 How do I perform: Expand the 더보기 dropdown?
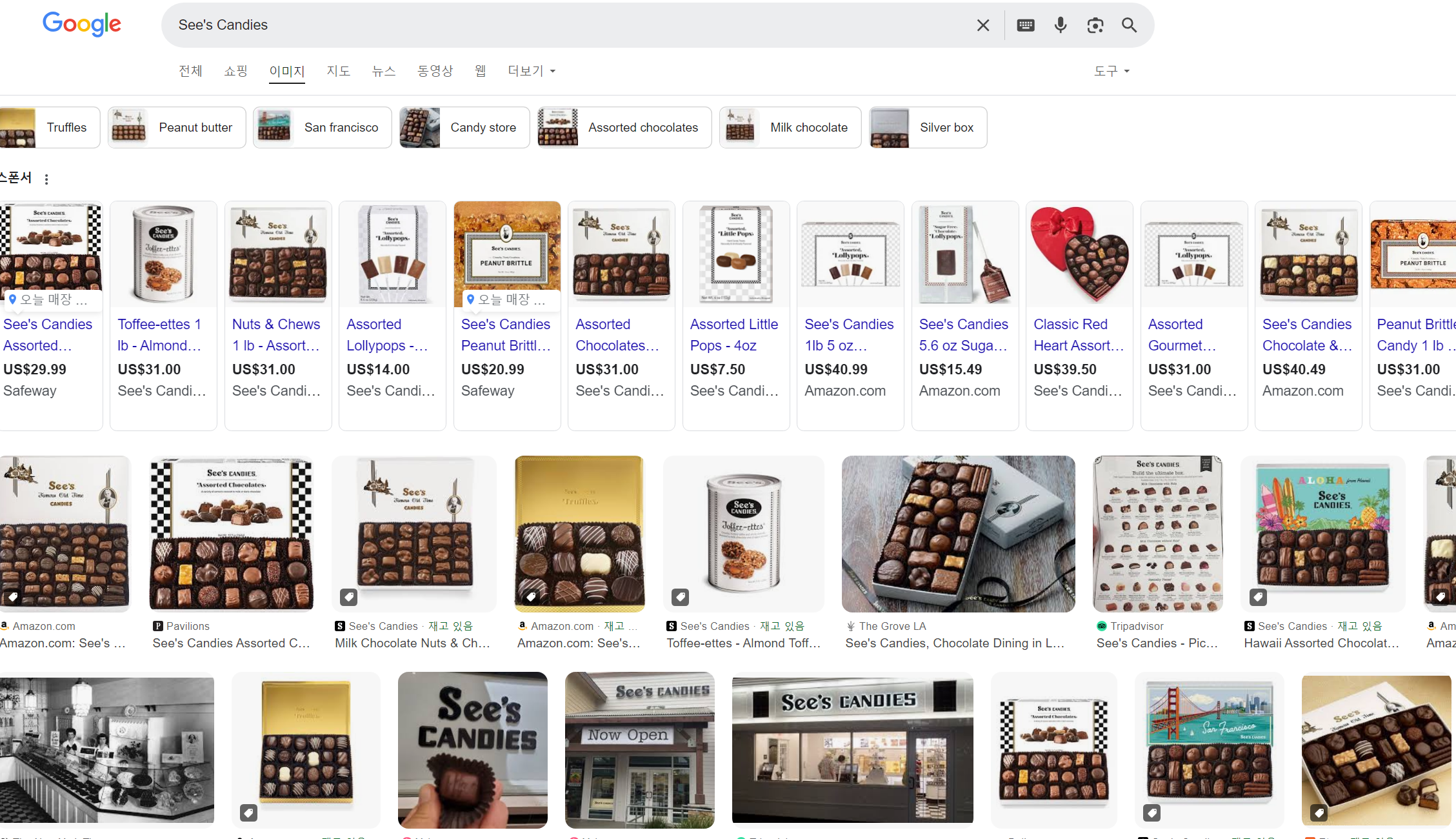tap(532, 71)
